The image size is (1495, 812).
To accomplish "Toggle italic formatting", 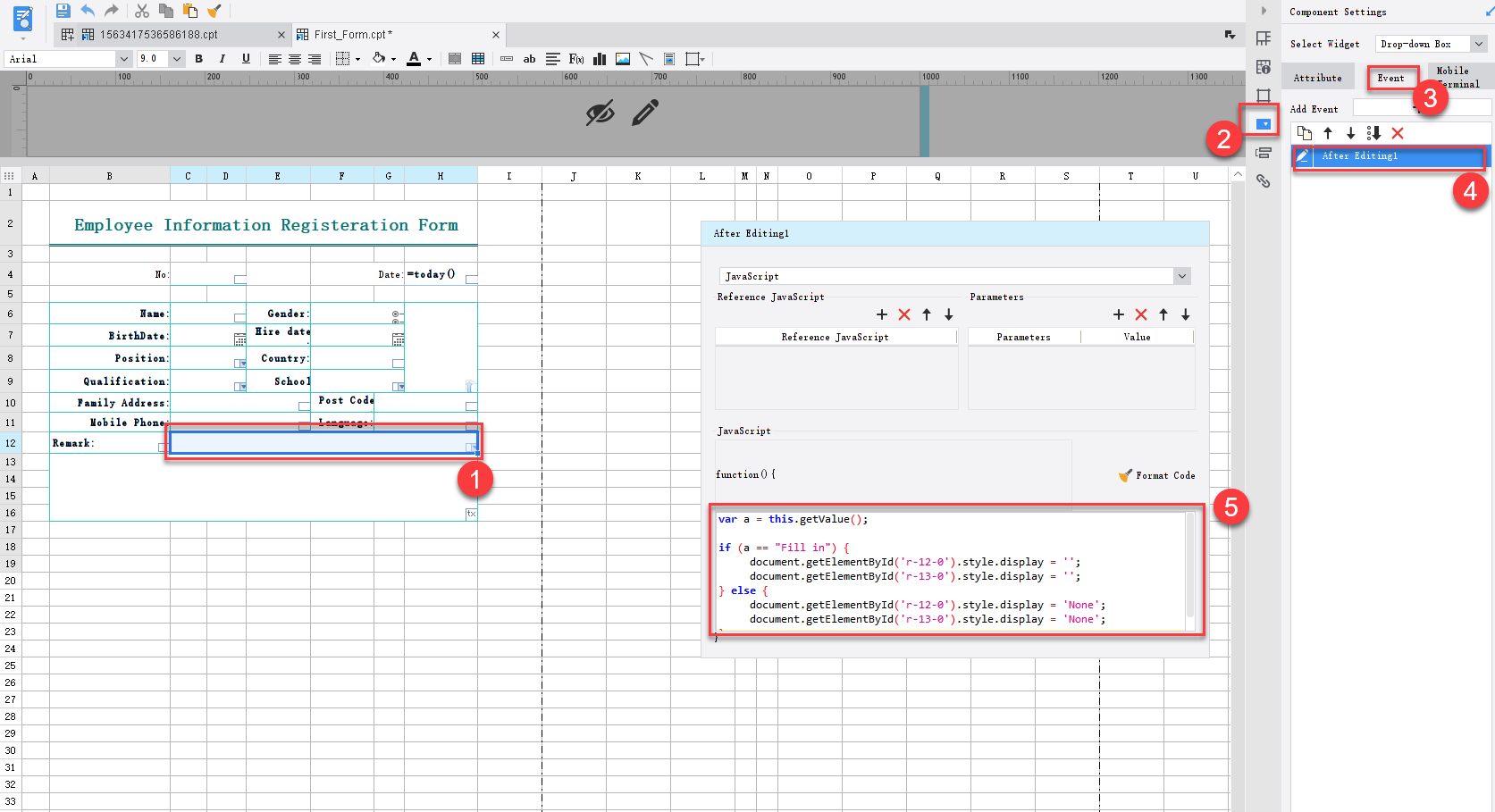I will (223, 59).
